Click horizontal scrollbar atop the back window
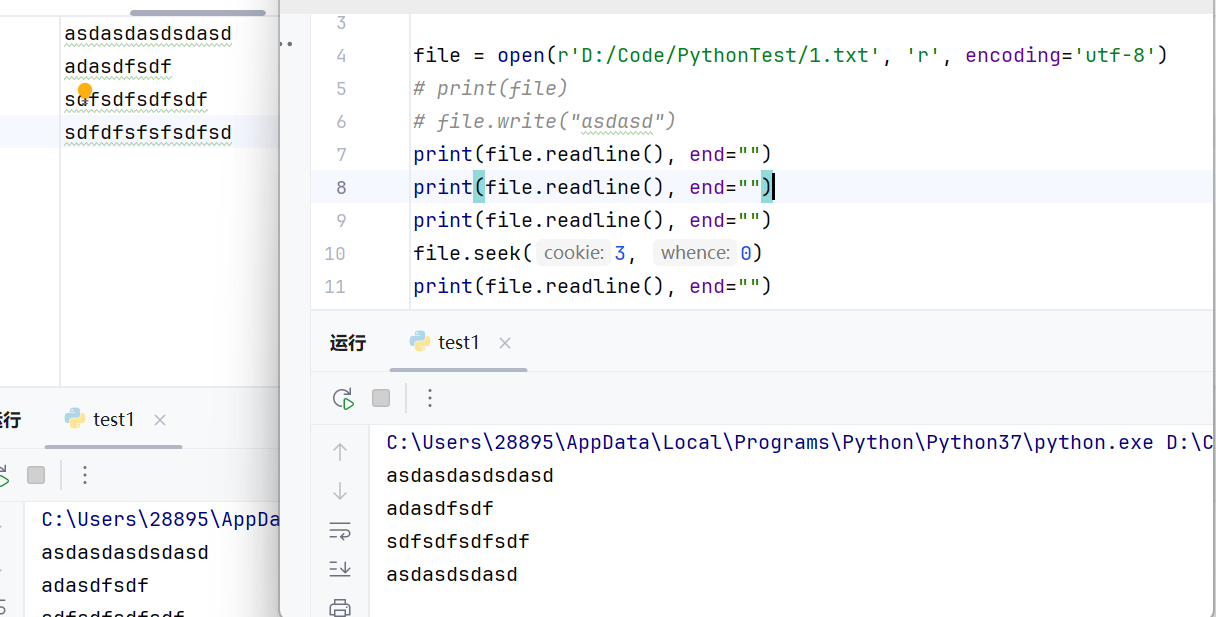Viewport: 1216px width, 617px height. coord(198,13)
